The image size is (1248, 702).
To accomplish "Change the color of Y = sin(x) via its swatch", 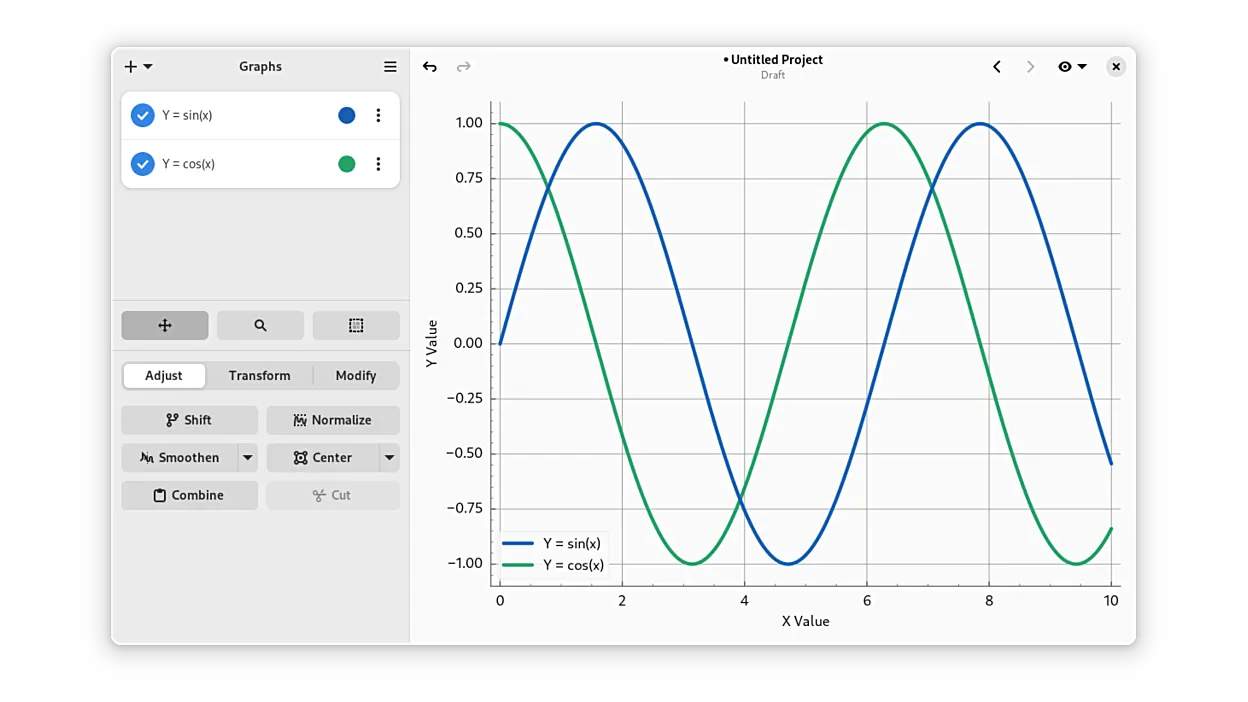I will coord(346,115).
